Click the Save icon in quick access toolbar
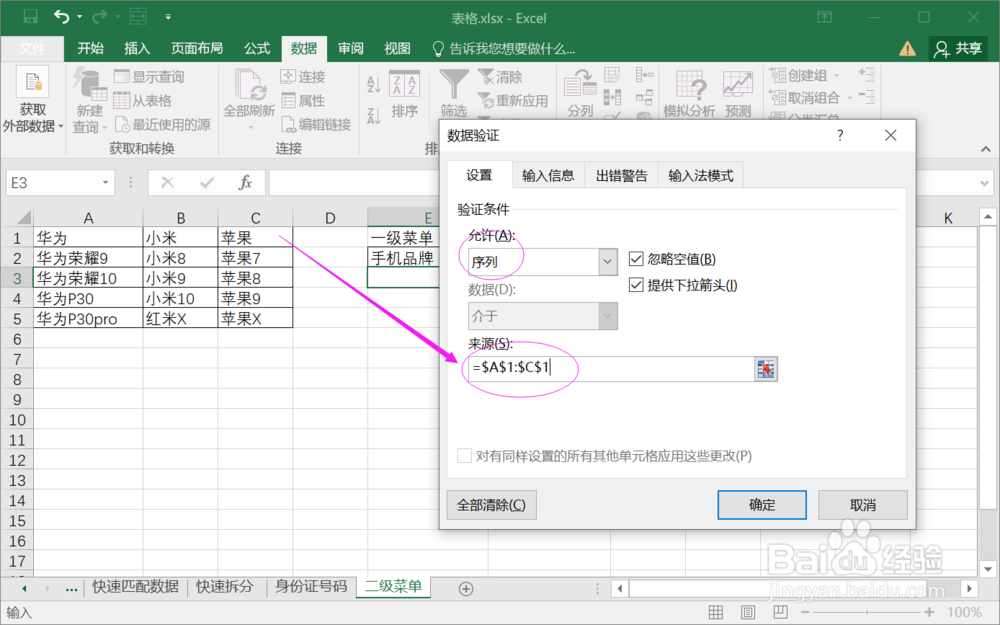This screenshot has width=1000, height=625. [30, 17]
